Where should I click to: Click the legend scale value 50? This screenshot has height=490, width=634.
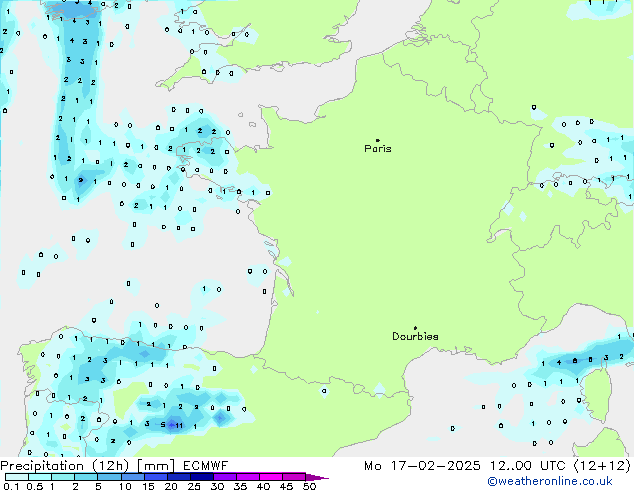pyautogui.click(x=309, y=486)
